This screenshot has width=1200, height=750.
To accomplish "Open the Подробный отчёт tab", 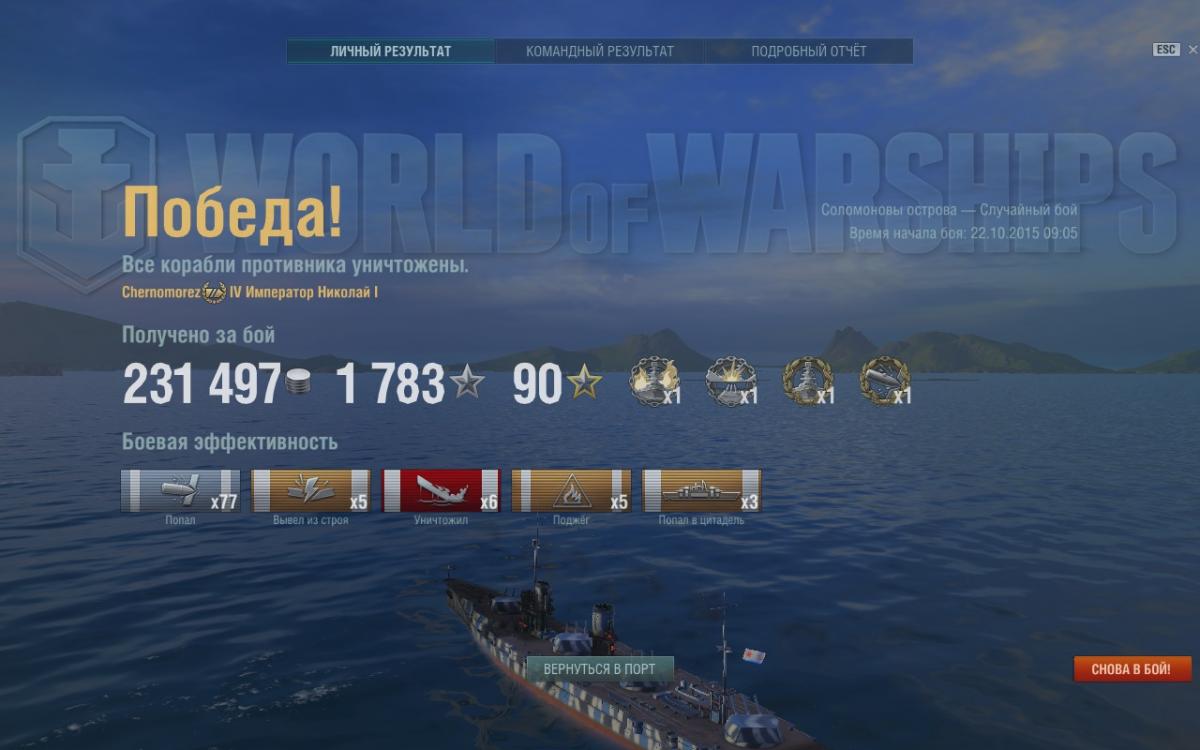I will pos(809,51).
